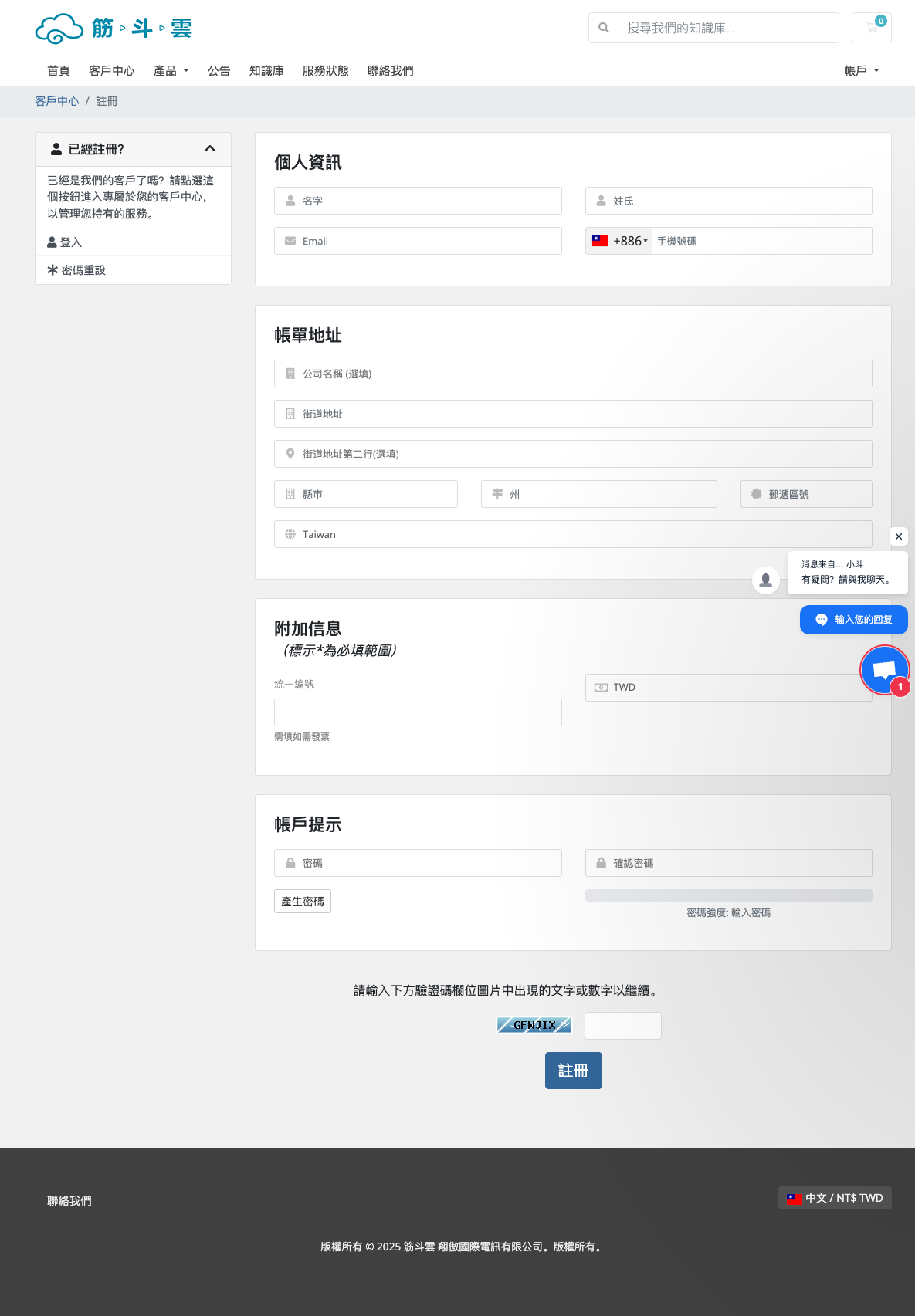The image size is (915, 1316).
Task: Click the 註冊 breadcrumb text
Action: (x=107, y=101)
